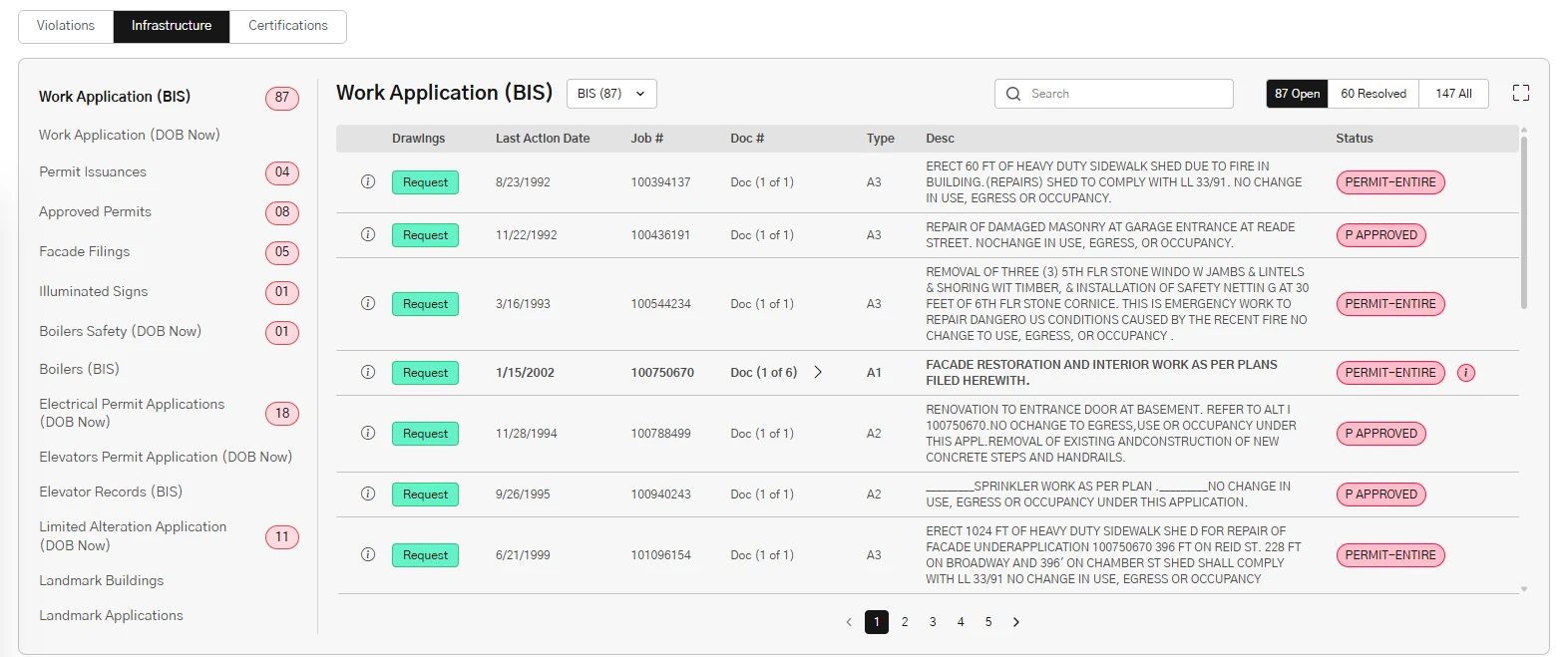Click info icon for job 100544234
1568x657 pixels.
[x=368, y=304]
